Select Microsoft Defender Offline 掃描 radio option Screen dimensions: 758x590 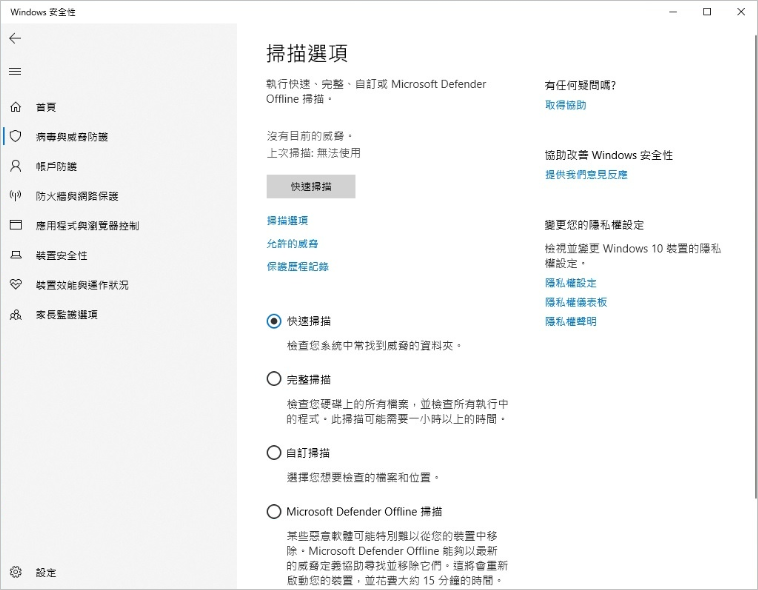[x=274, y=512]
